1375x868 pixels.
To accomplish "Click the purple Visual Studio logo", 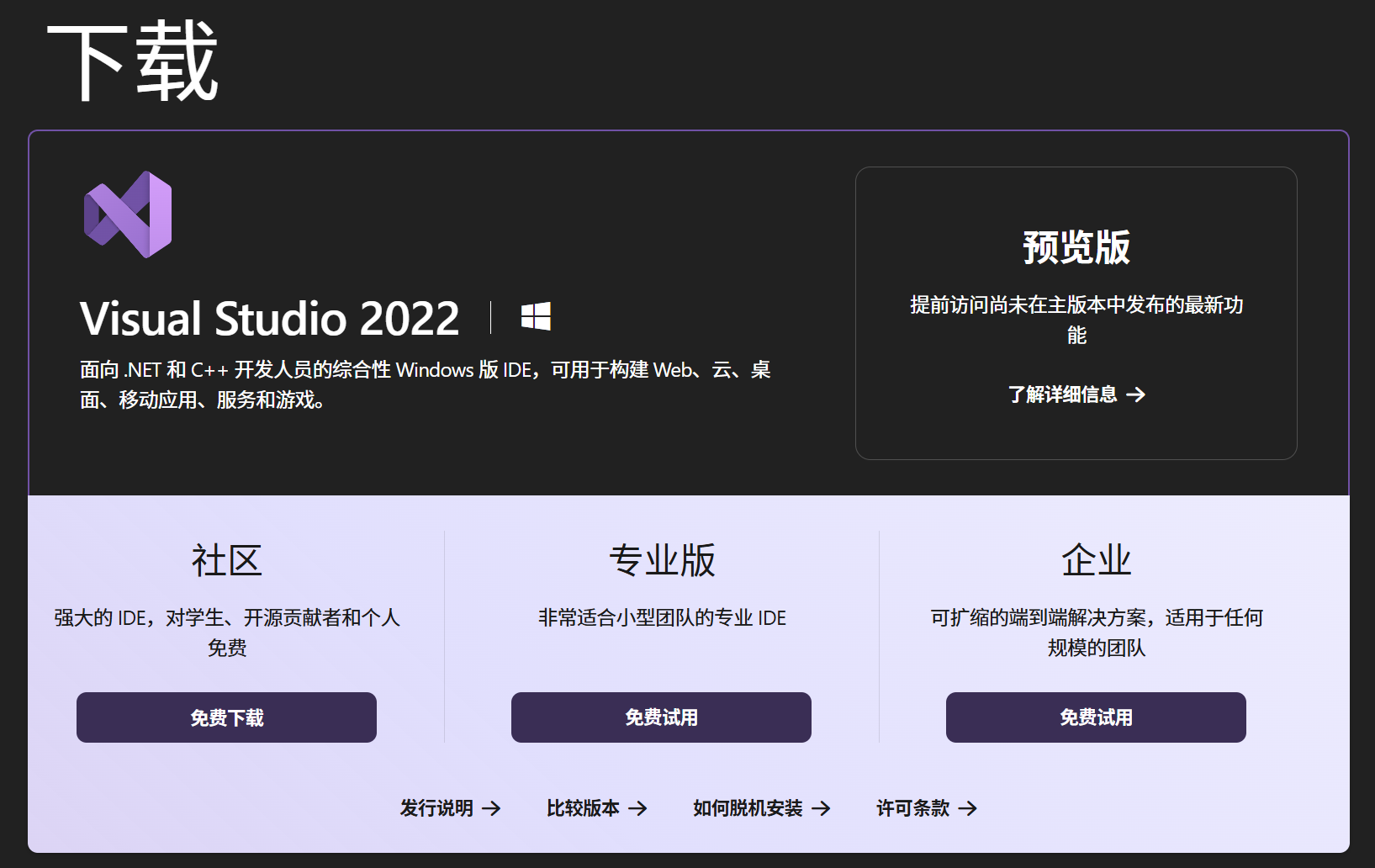I will (126, 213).
